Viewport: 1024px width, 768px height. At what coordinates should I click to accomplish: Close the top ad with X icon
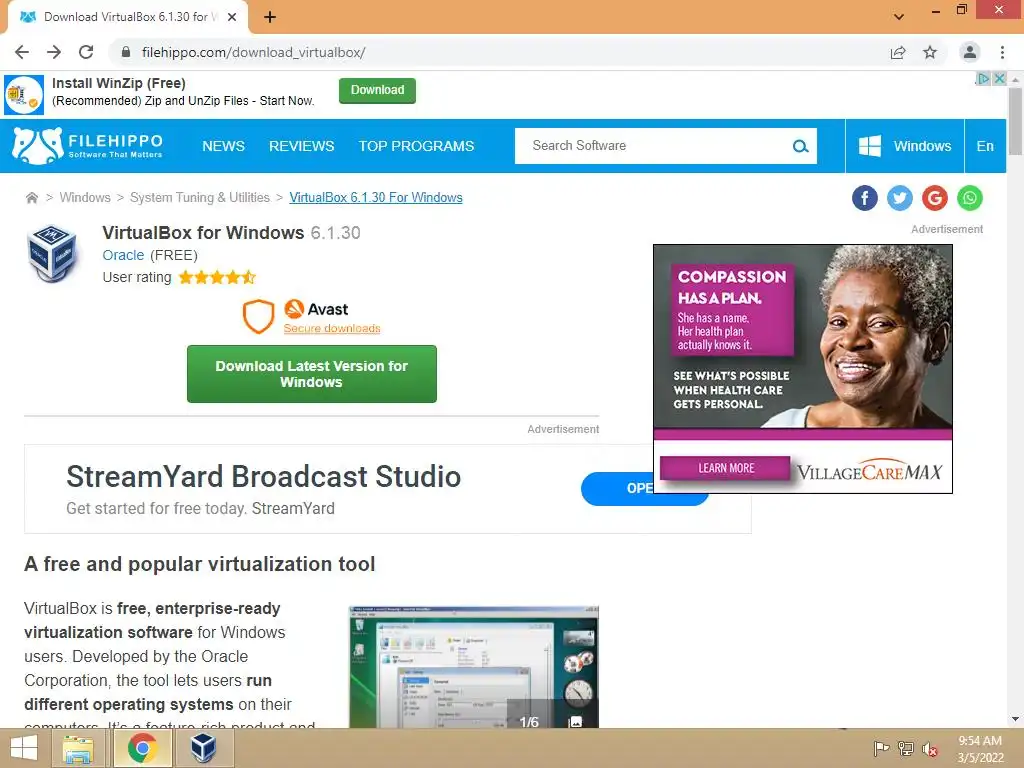[x=999, y=78]
